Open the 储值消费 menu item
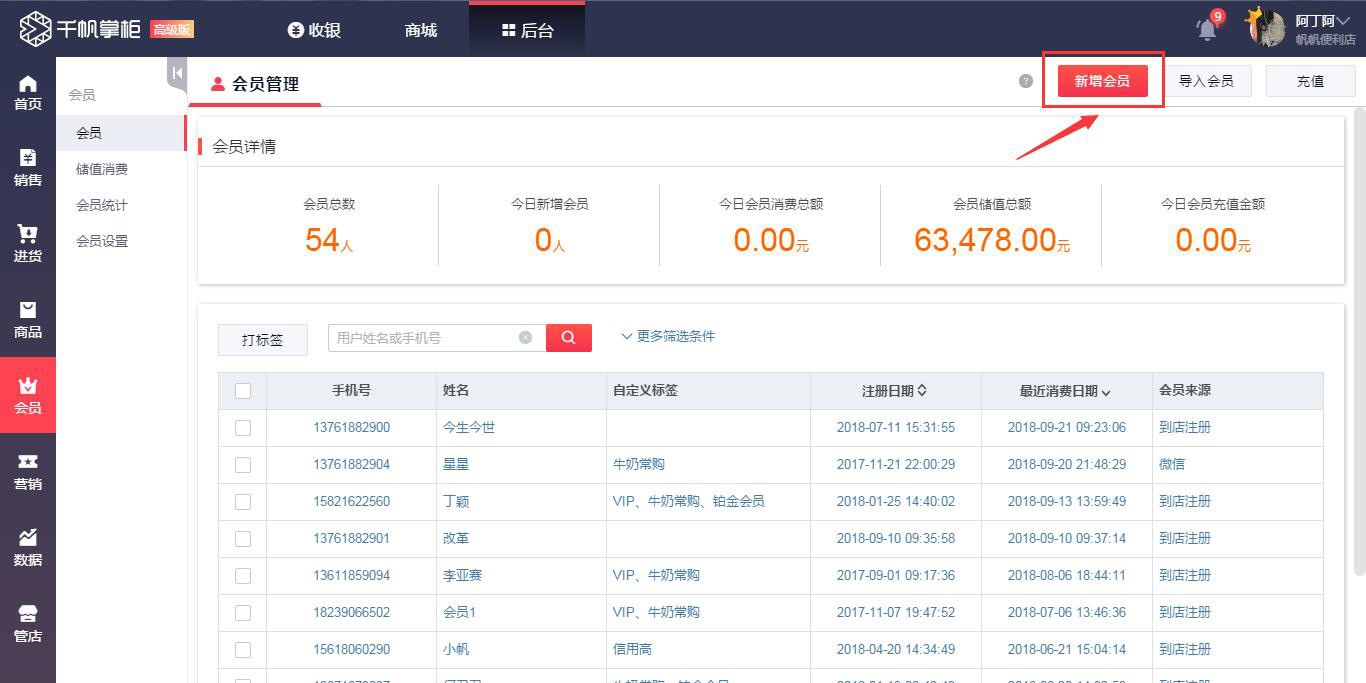The height and width of the screenshot is (683, 1366). (x=102, y=168)
